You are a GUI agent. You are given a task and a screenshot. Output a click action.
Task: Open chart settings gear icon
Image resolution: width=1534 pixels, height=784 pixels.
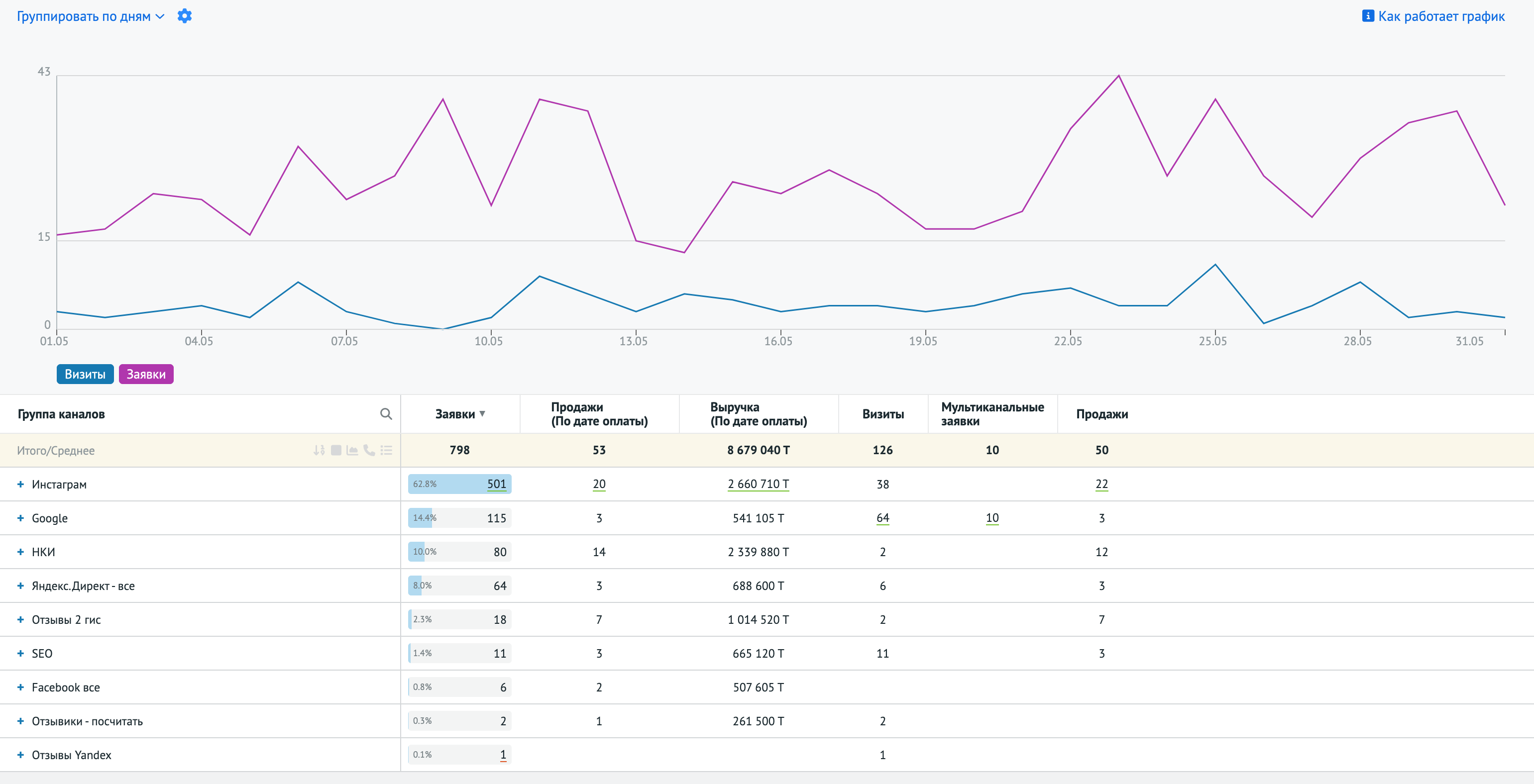[x=185, y=16]
